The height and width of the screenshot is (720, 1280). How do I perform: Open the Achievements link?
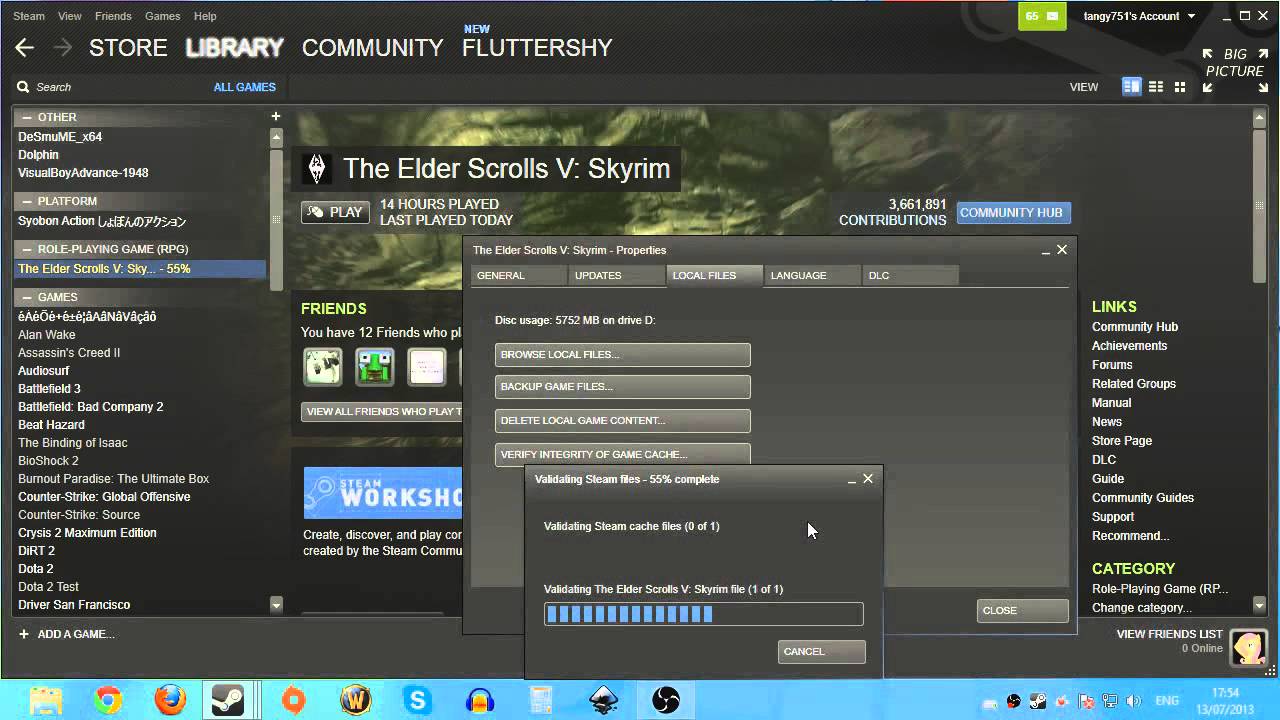click(x=1129, y=346)
